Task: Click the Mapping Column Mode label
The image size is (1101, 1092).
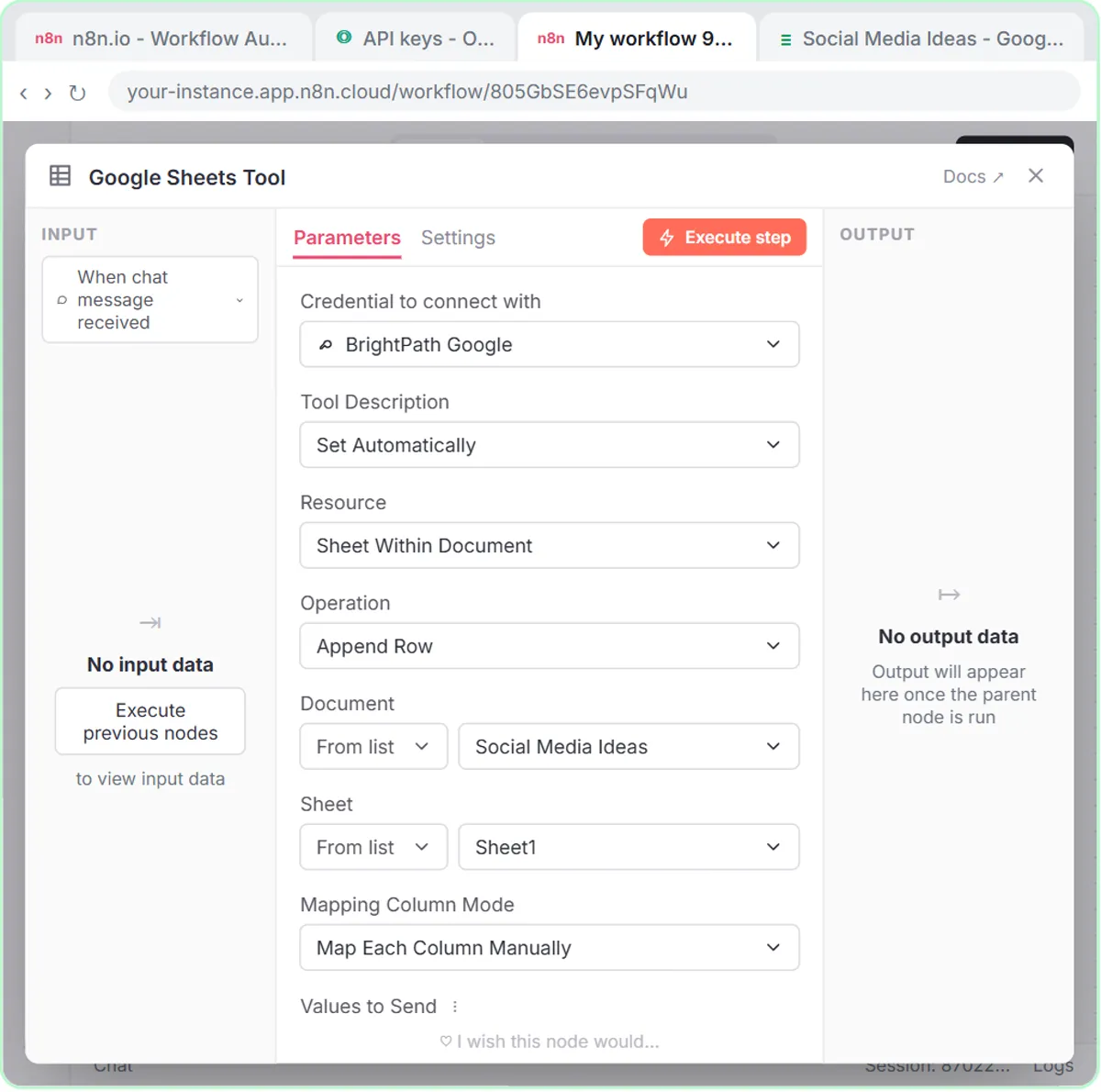Action: click(407, 905)
